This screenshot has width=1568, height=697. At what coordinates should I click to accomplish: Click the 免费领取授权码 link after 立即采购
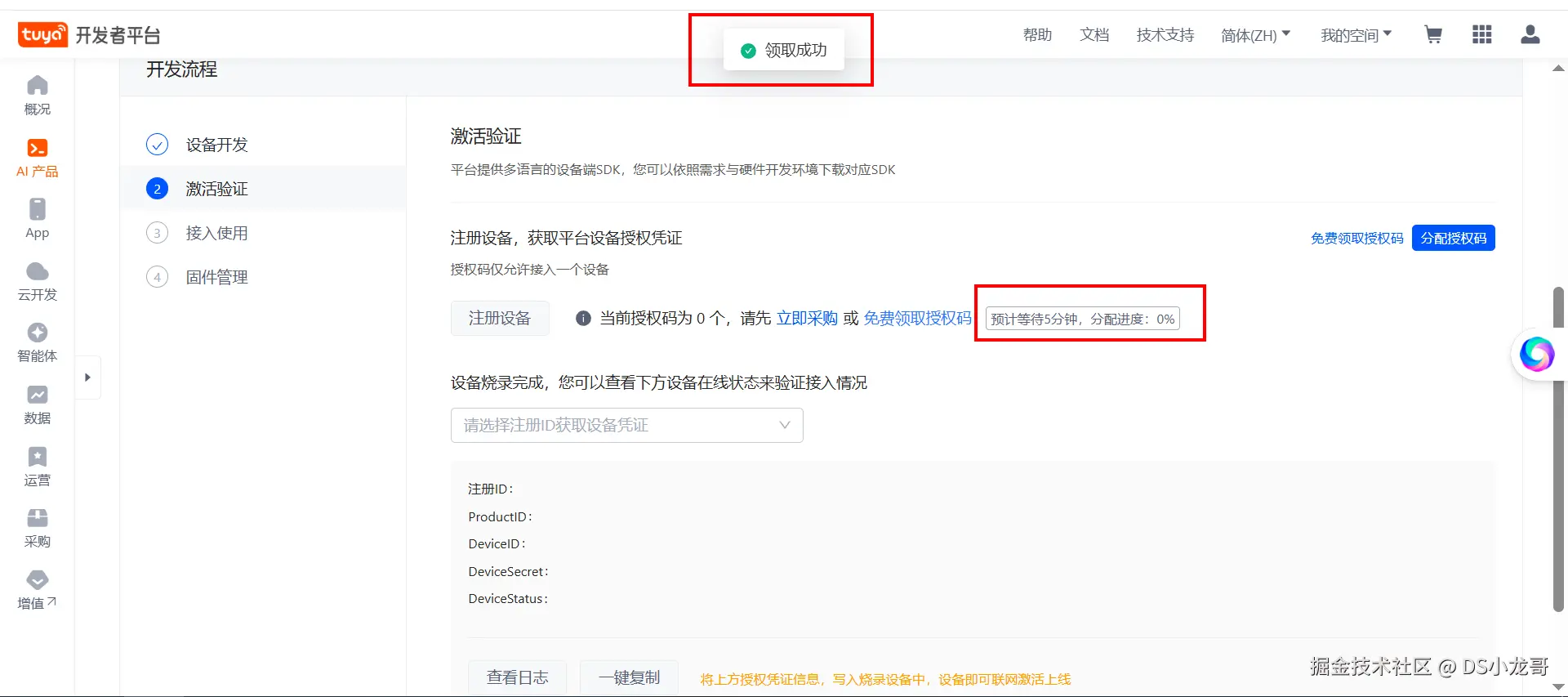click(918, 318)
